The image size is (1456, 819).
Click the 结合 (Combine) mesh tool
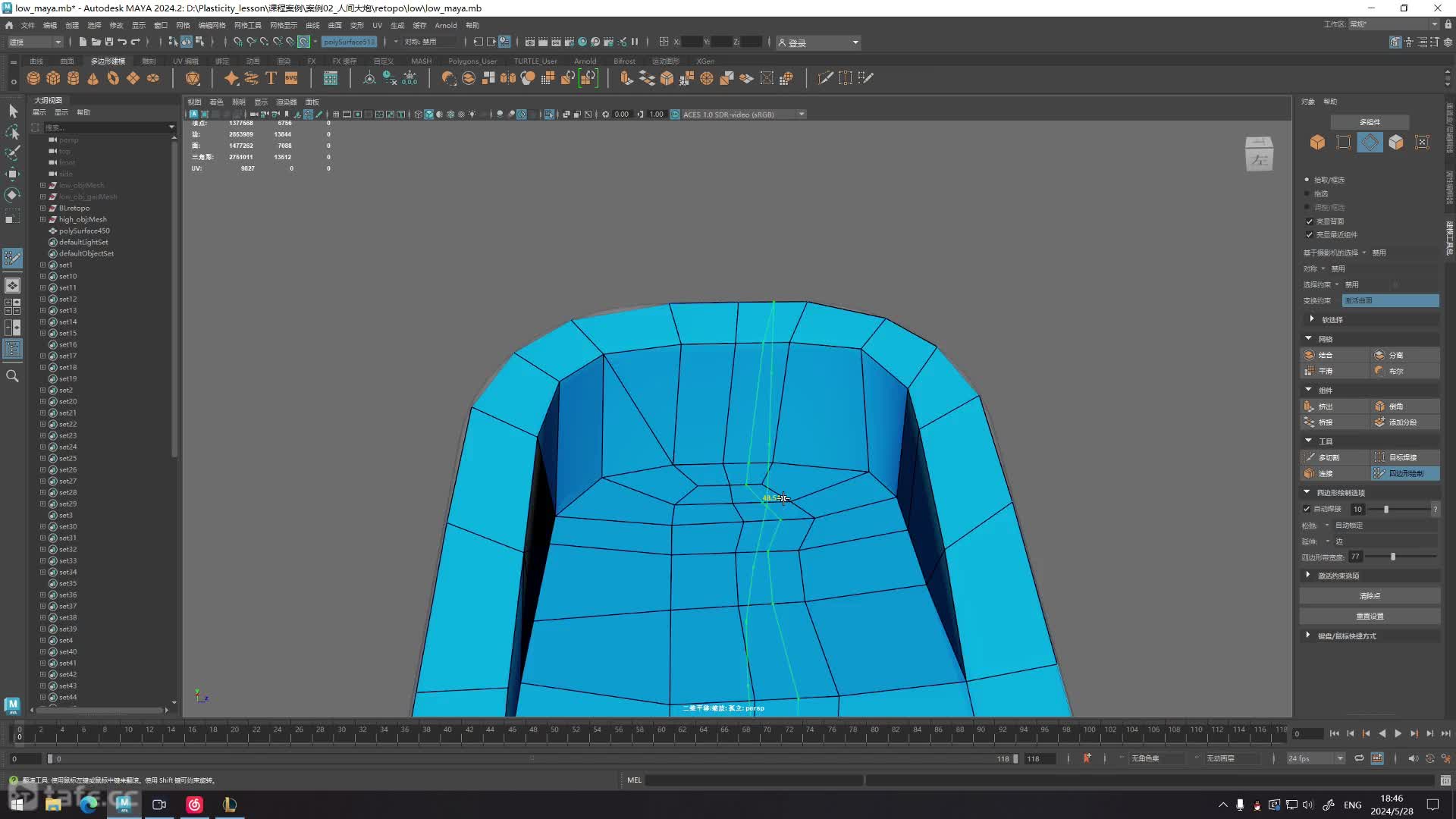[1335, 355]
